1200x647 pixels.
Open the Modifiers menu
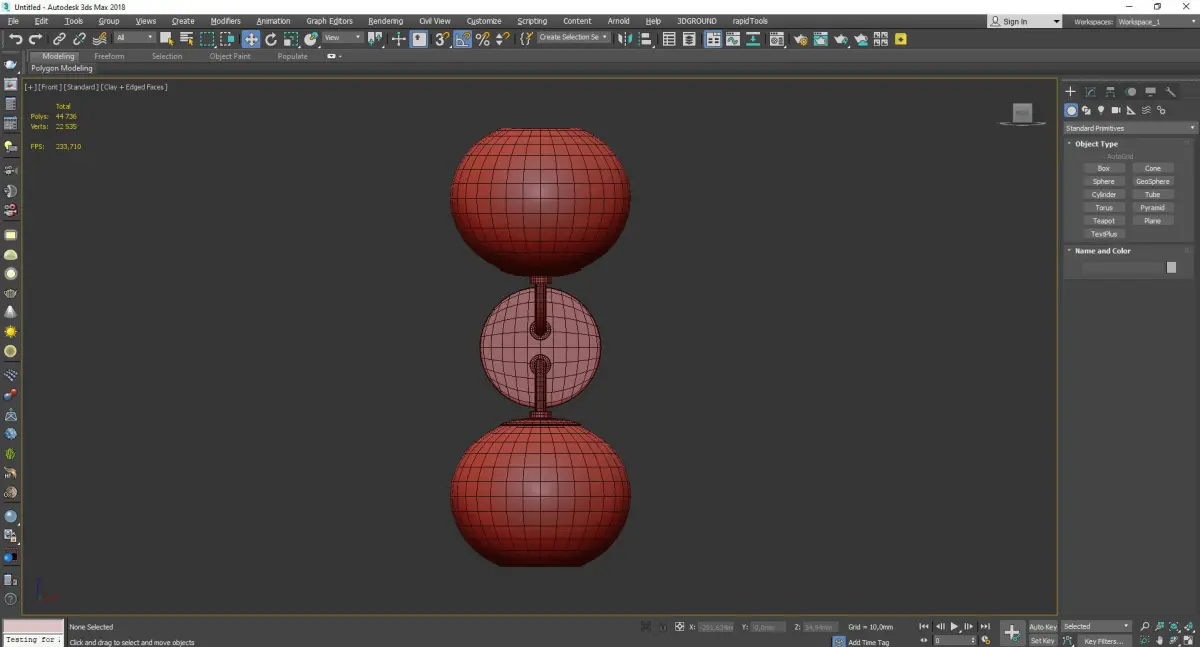[x=225, y=21]
